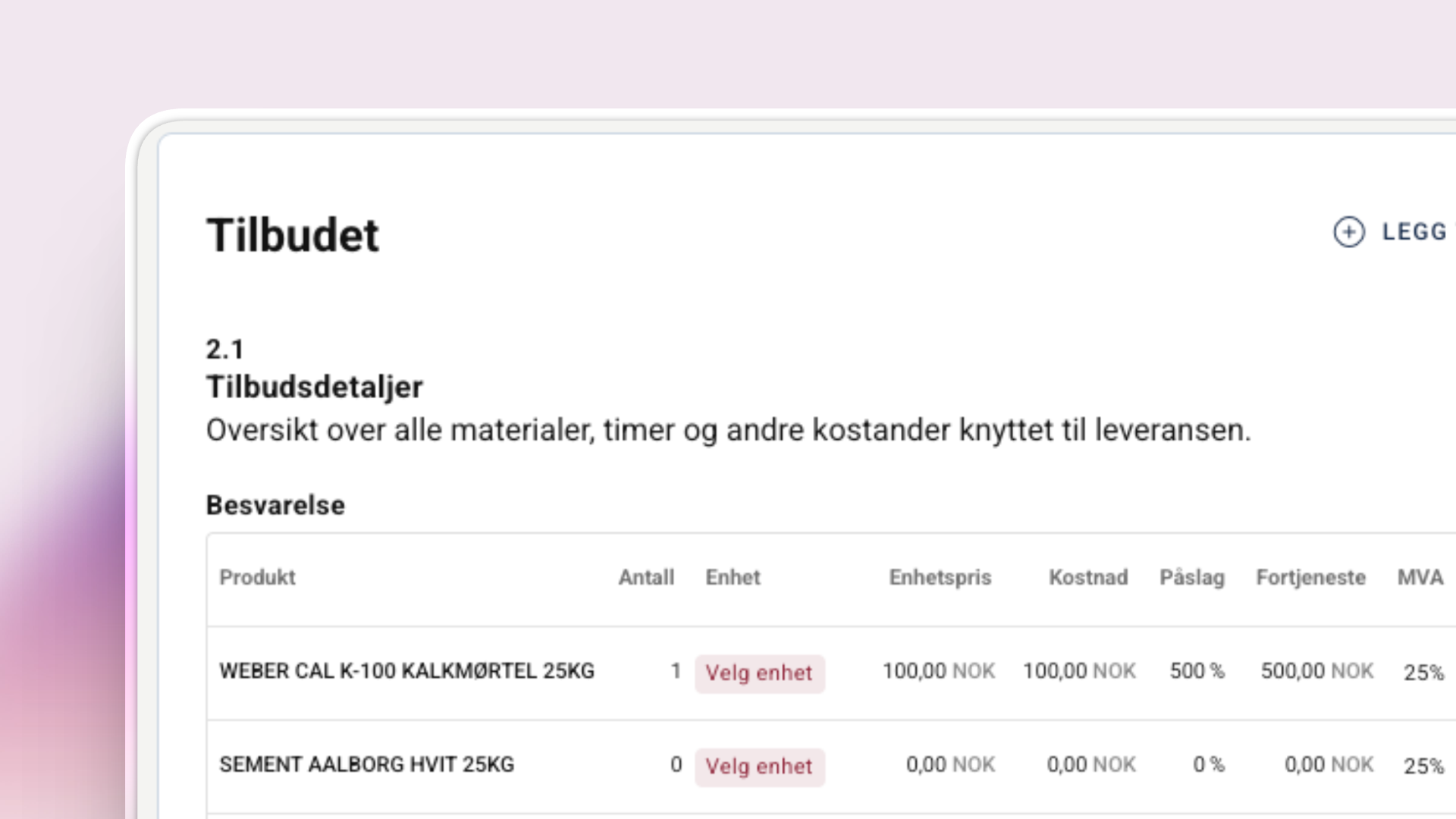The image size is (1456, 819).
Task: Open unit dropdown for Sement Aalborg row
Action: 759,766
